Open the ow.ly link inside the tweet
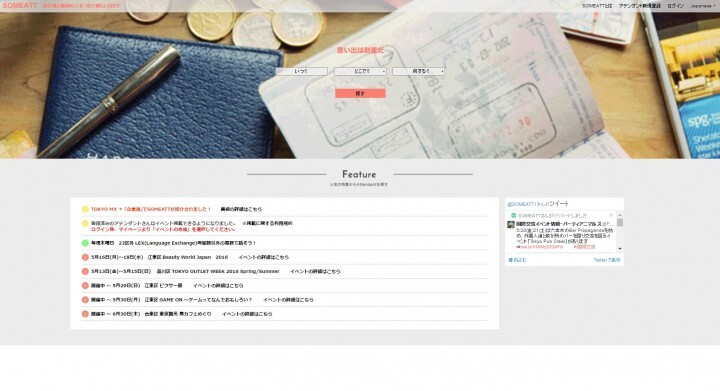Image resolution: width=720 pixels, height=391 pixels. click(541, 247)
